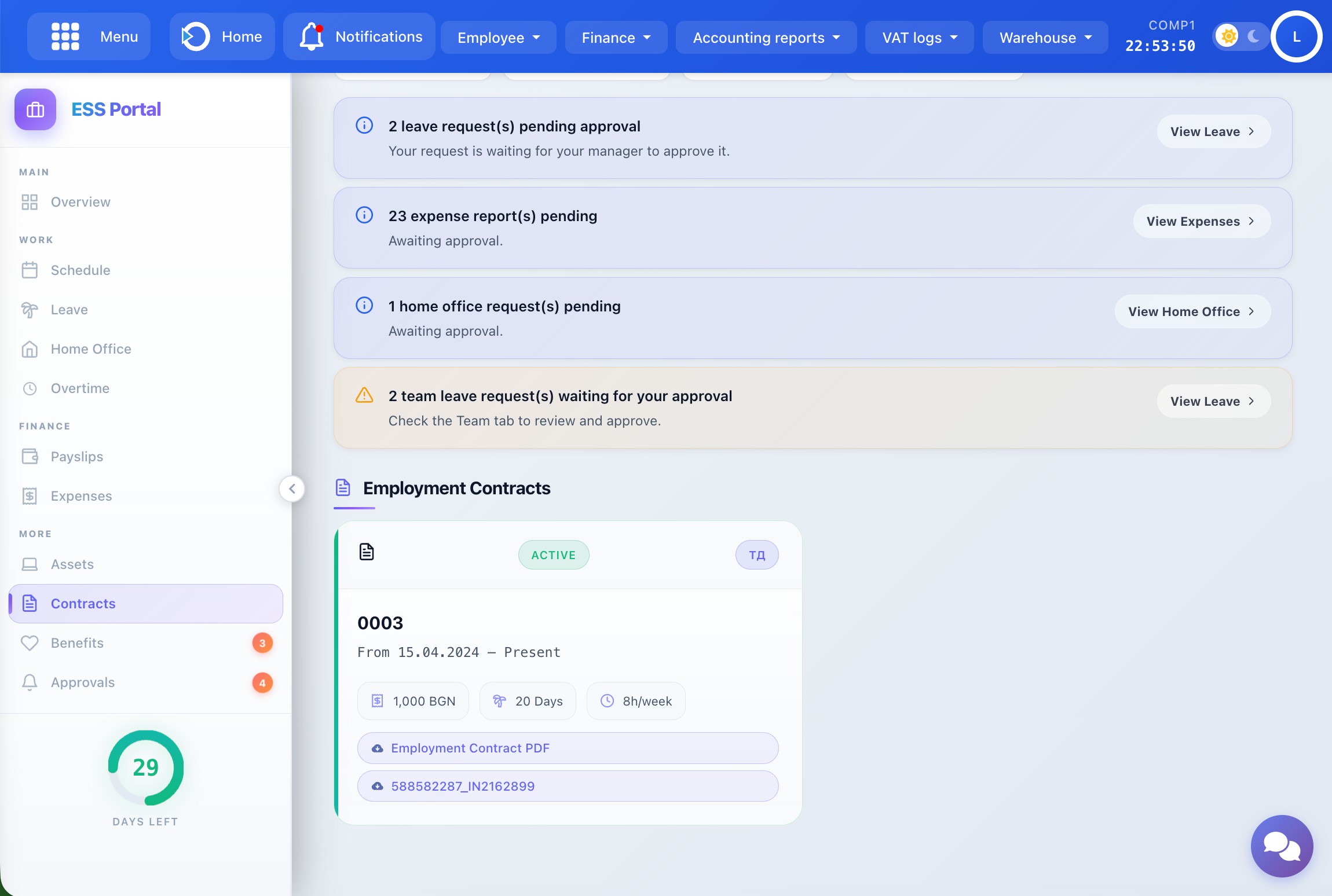Open the Accounting reports dropdown
Image resolution: width=1332 pixels, height=896 pixels.
point(766,38)
